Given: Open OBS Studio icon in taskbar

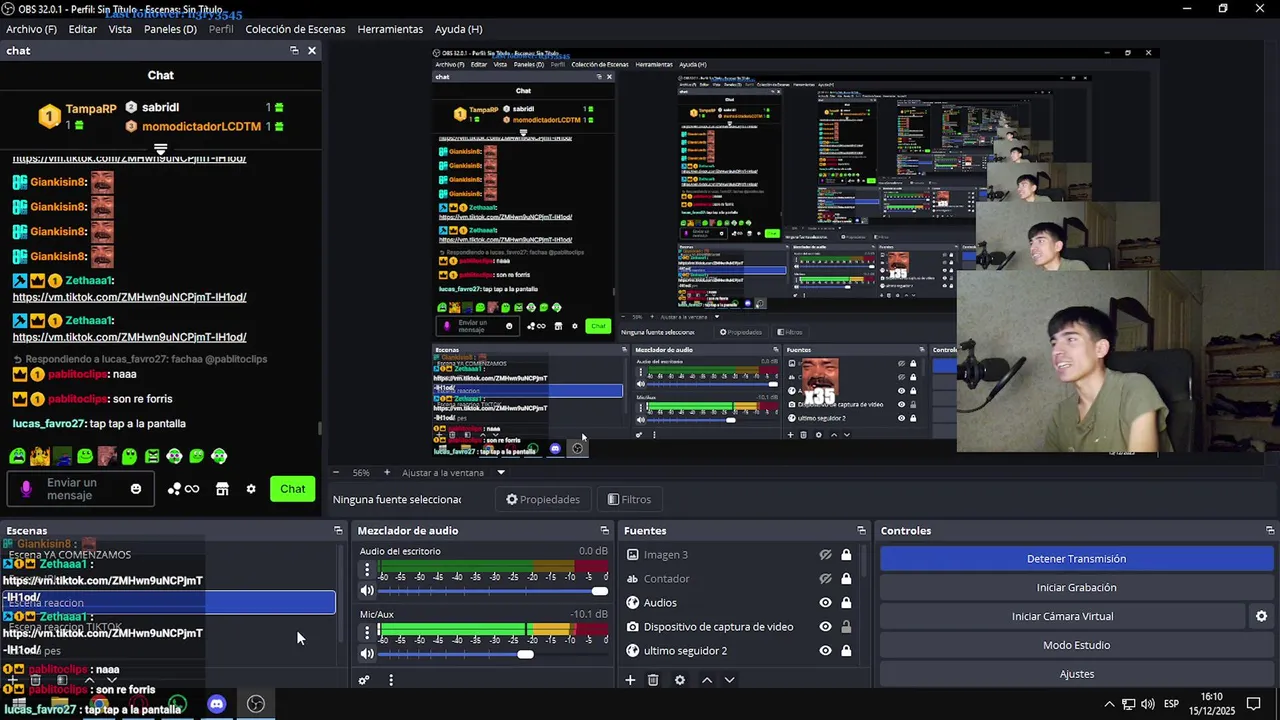Looking at the screenshot, I should 256,704.
